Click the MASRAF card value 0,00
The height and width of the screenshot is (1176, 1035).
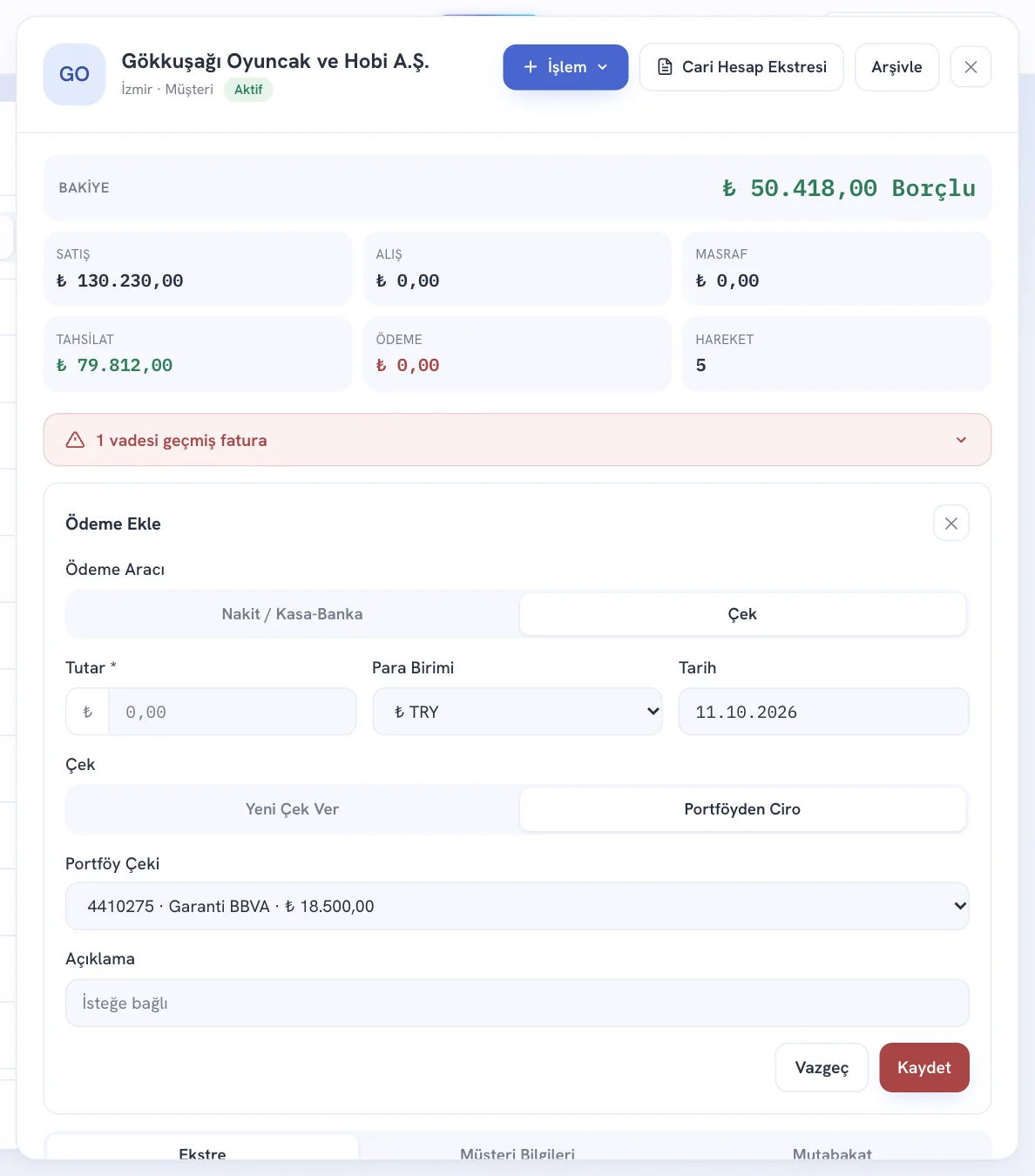click(x=727, y=280)
